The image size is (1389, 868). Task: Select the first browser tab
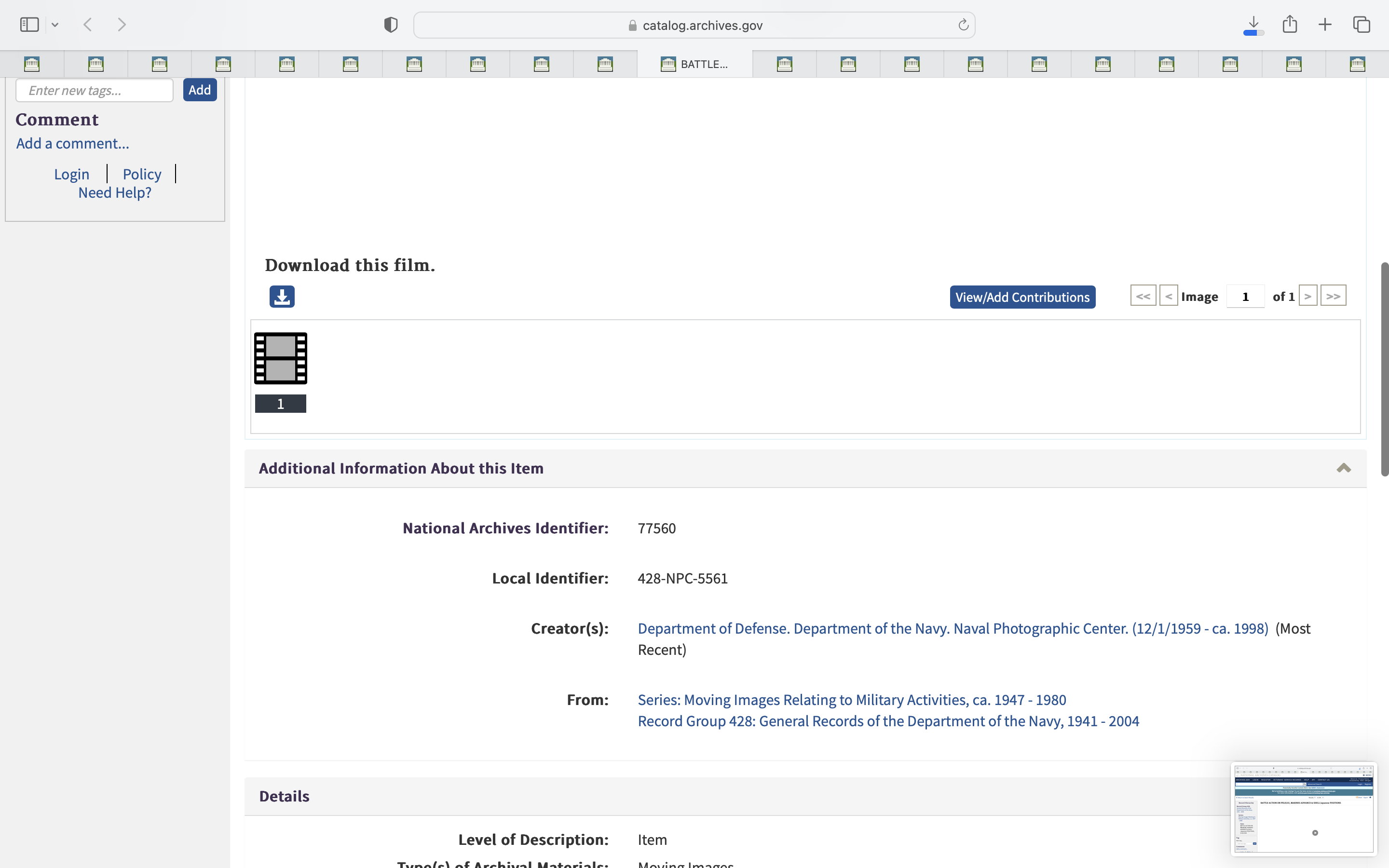(x=32, y=64)
